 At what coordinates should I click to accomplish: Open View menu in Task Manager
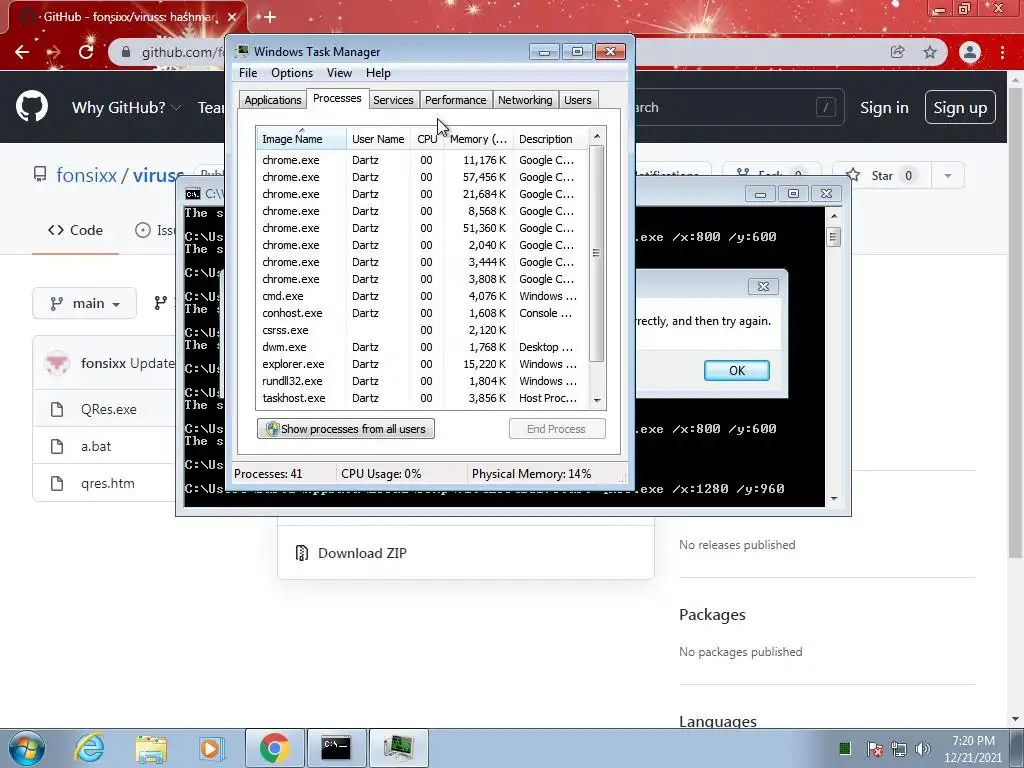coord(339,72)
